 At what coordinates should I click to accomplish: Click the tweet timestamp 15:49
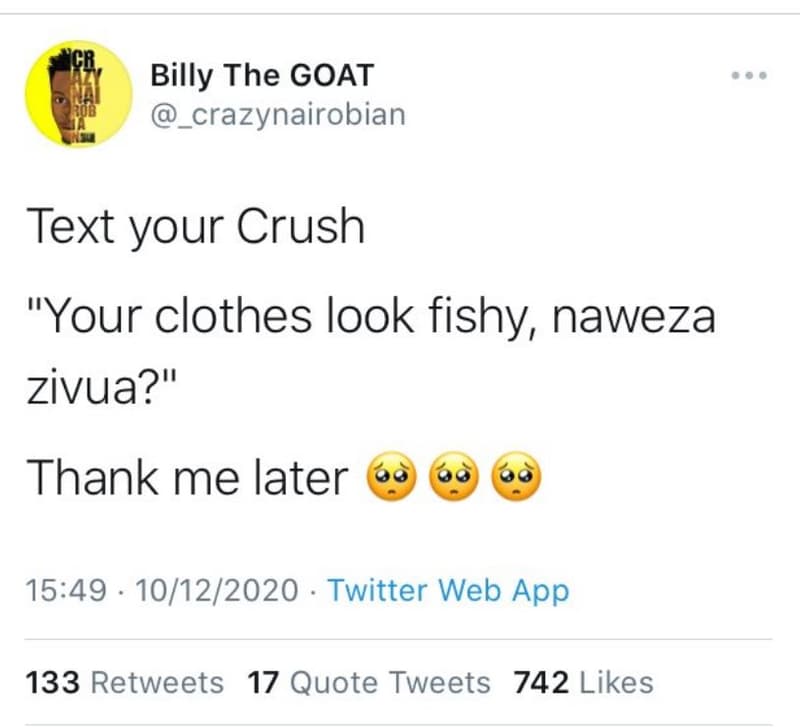tap(67, 591)
